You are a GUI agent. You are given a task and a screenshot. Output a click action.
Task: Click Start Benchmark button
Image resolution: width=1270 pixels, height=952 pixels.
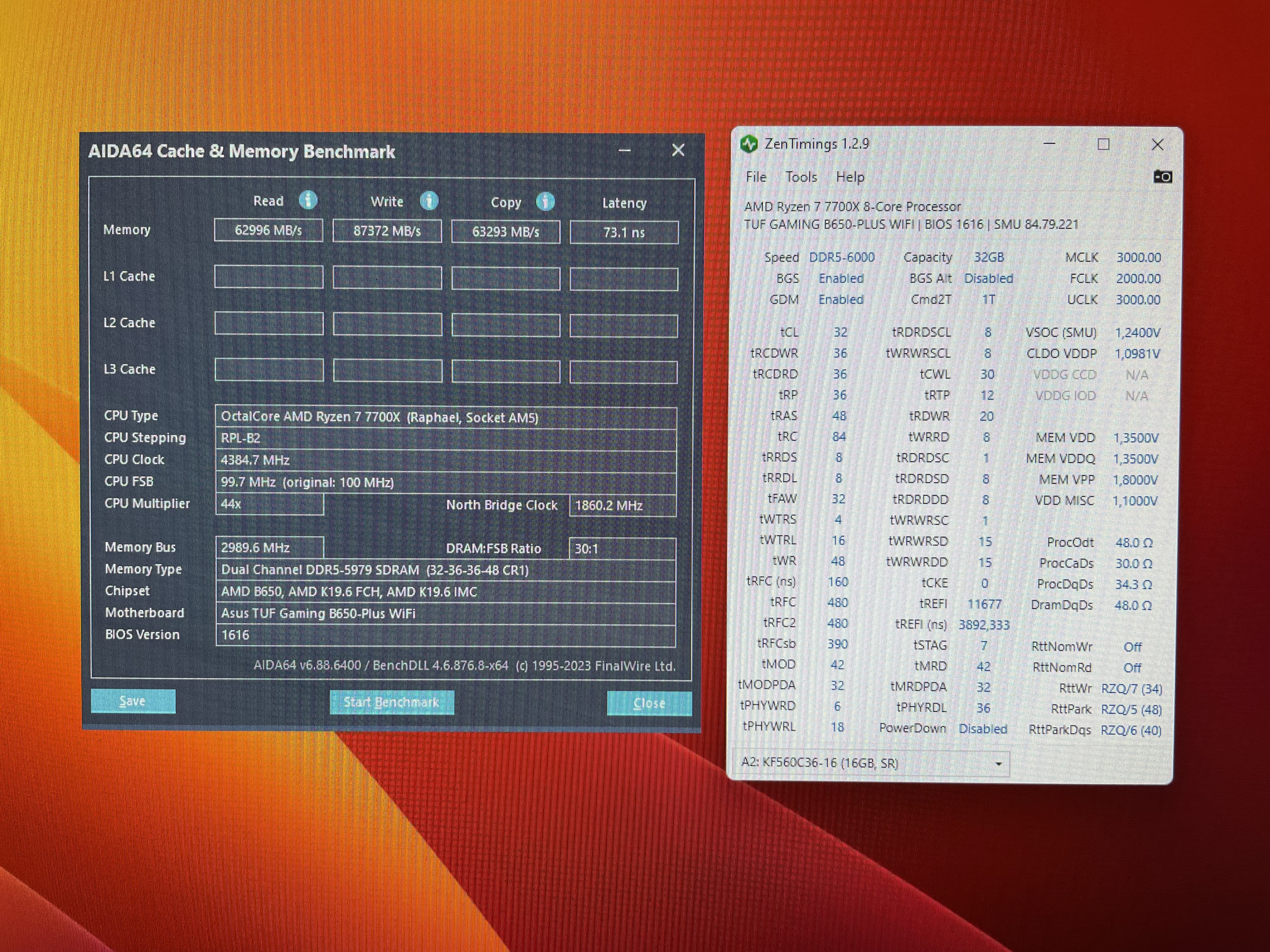(x=392, y=702)
